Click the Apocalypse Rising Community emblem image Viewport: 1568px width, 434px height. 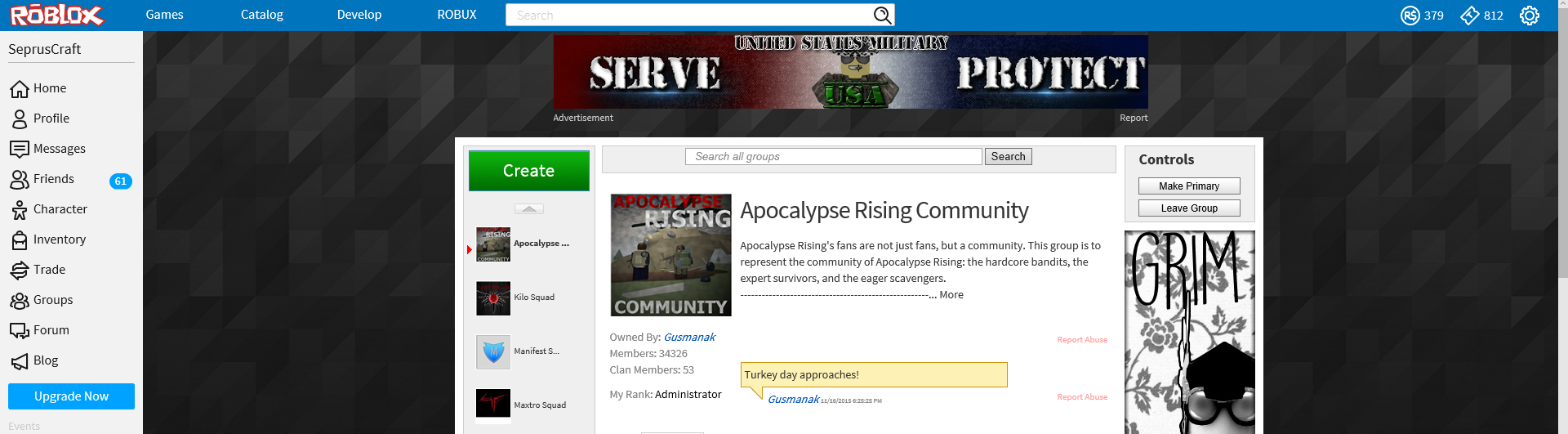click(x=670, y=255)
